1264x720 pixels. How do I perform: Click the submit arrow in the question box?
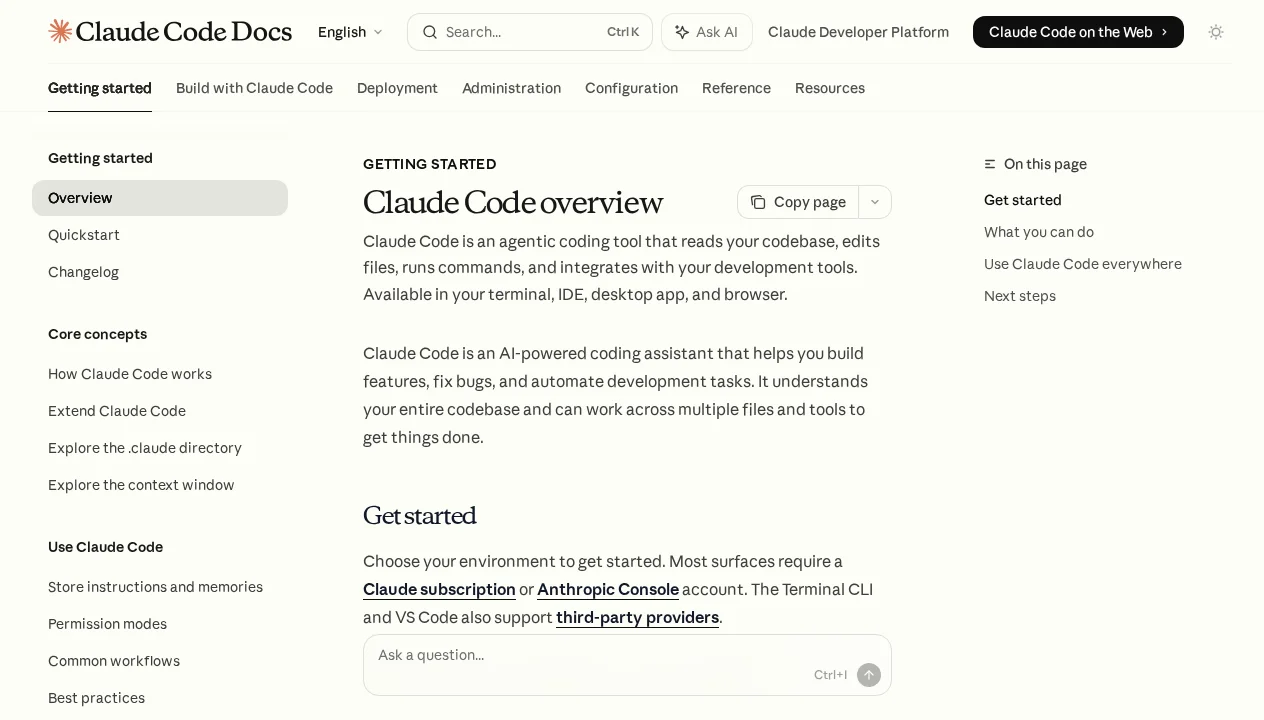pyautogui.click(x=869, y=675)
